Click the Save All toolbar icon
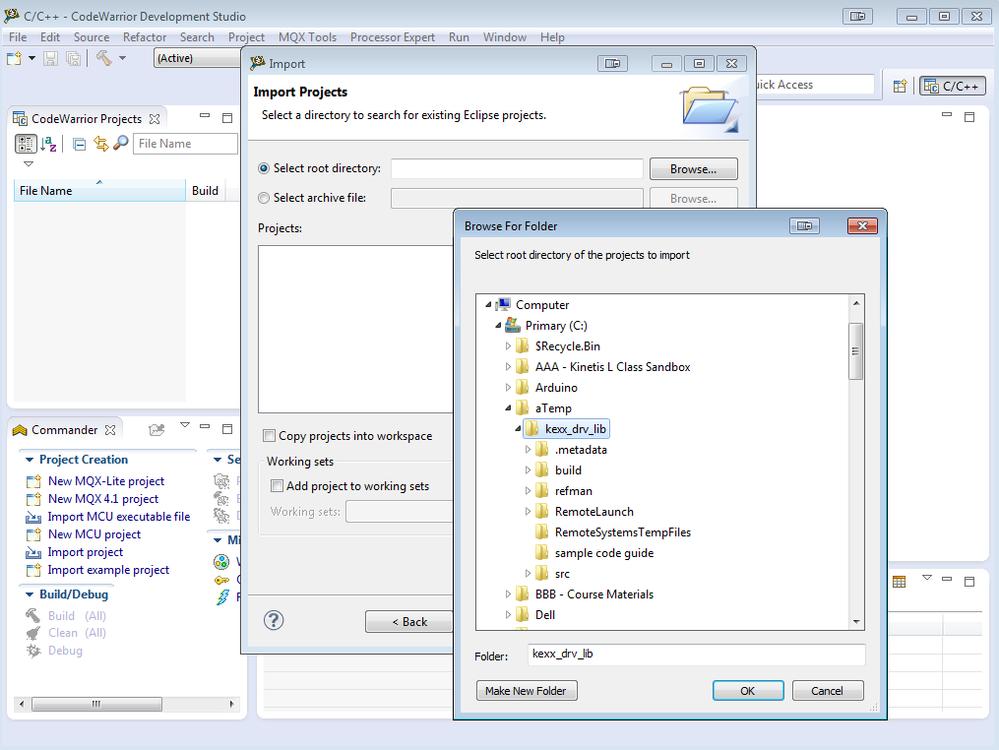Viewport: 999px width, 750px height. click(x=73, y=59)
